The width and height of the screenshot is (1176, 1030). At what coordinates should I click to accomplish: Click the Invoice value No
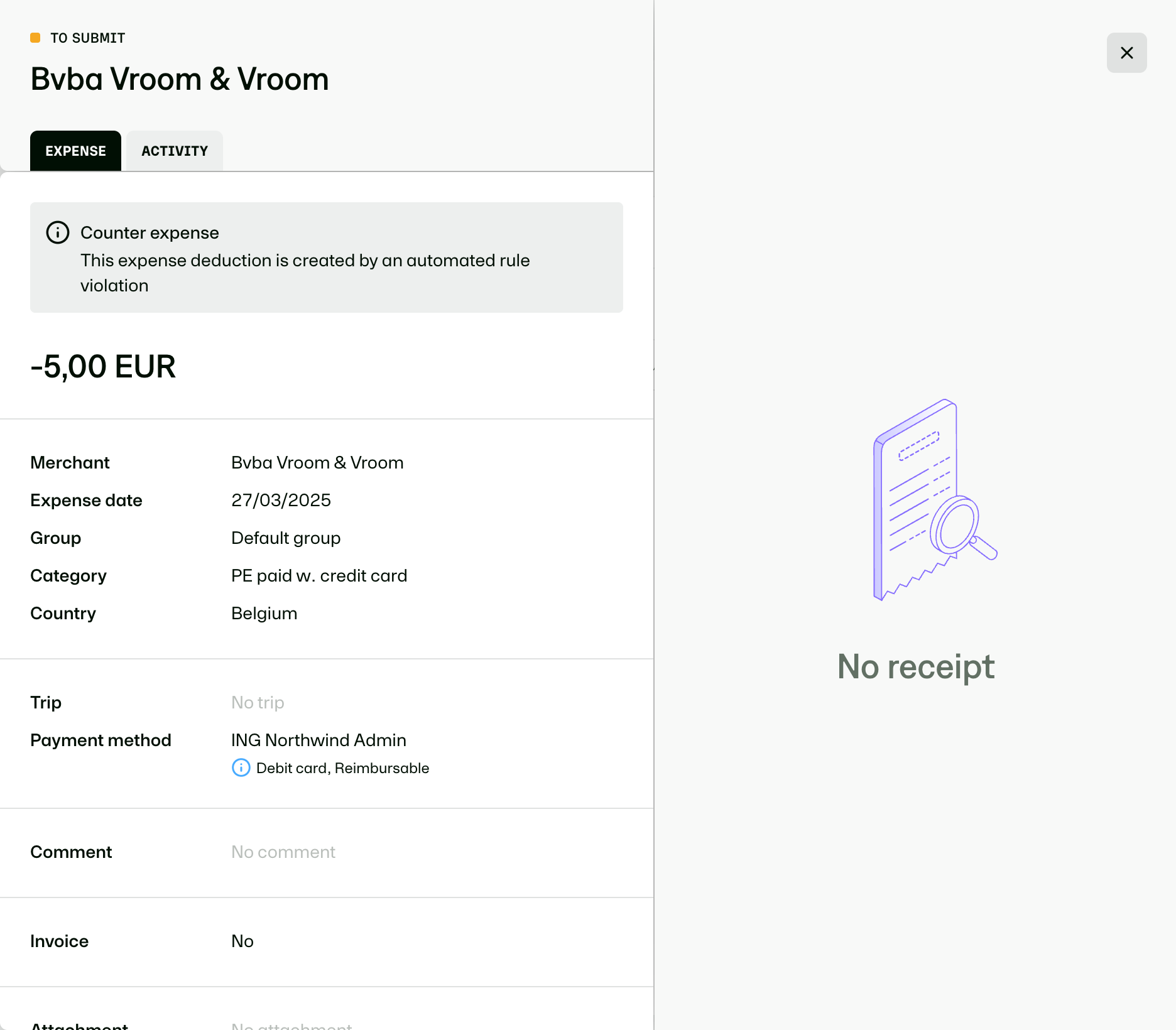pyautogui.click(x=242, y=941)
